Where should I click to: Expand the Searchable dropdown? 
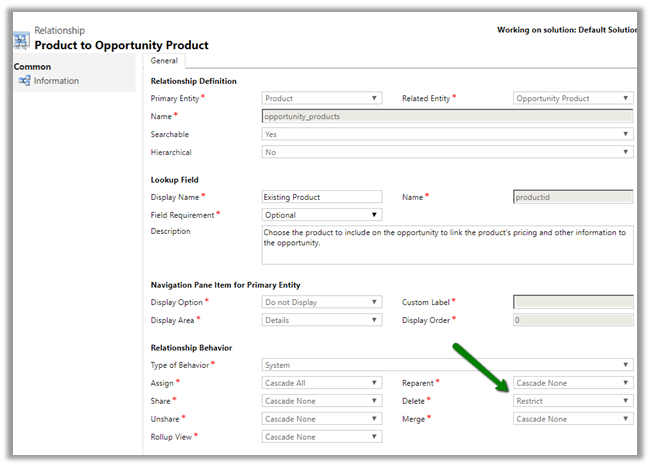447,134
